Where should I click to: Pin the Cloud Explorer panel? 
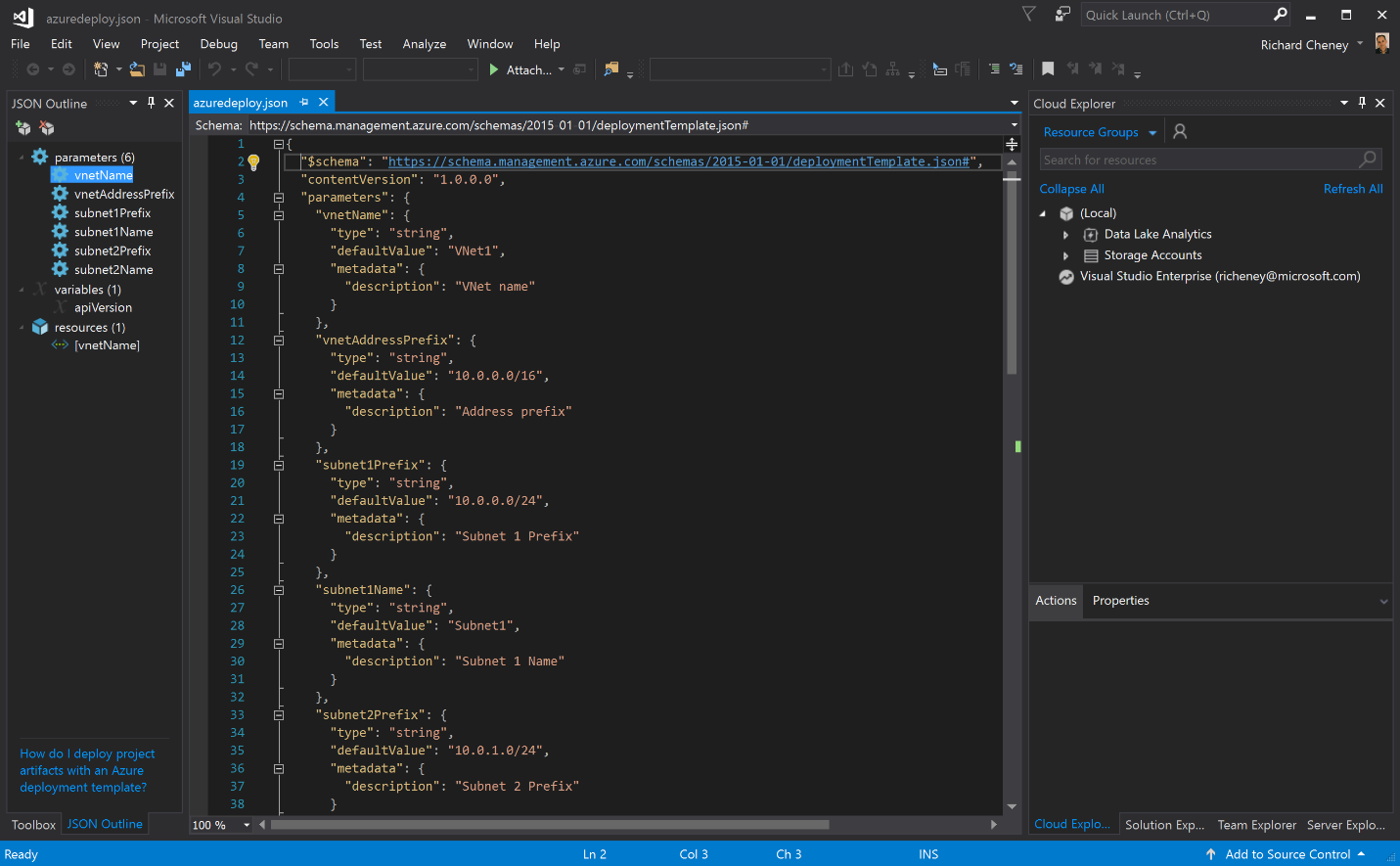(1362, 103)
